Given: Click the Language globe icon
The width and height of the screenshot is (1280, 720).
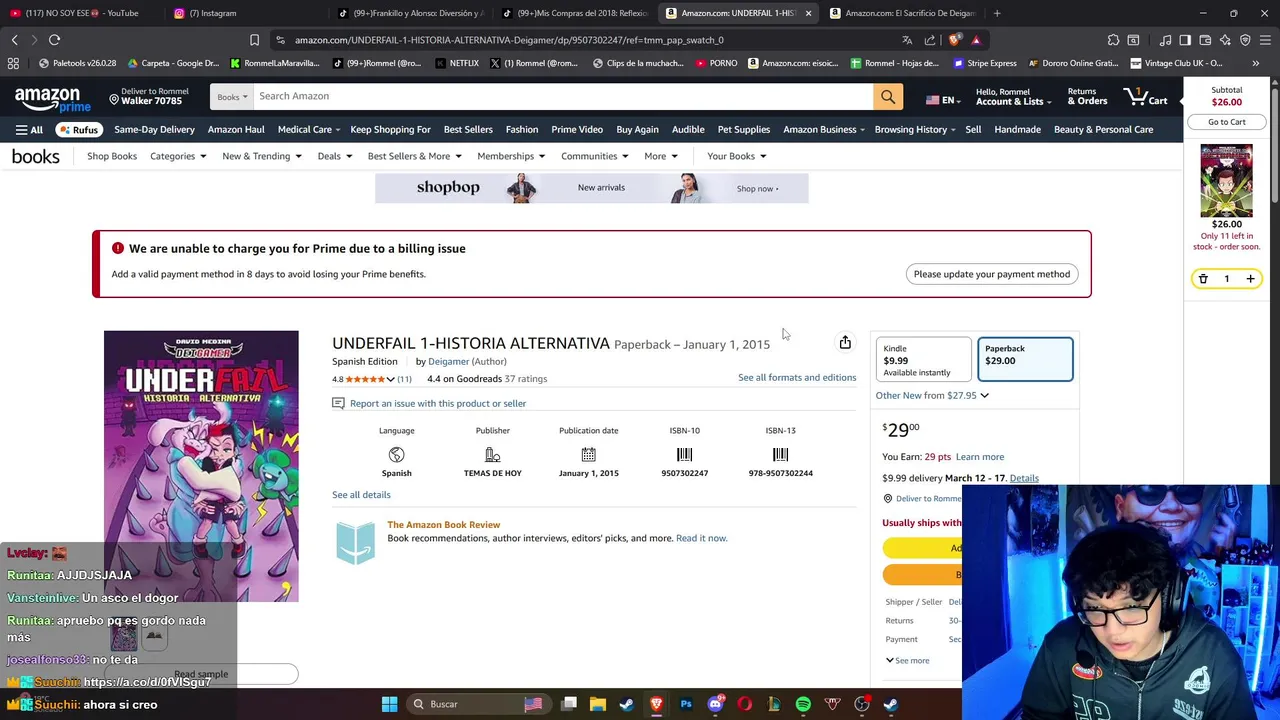Looking at the screenshot, I should click(396, 455).
